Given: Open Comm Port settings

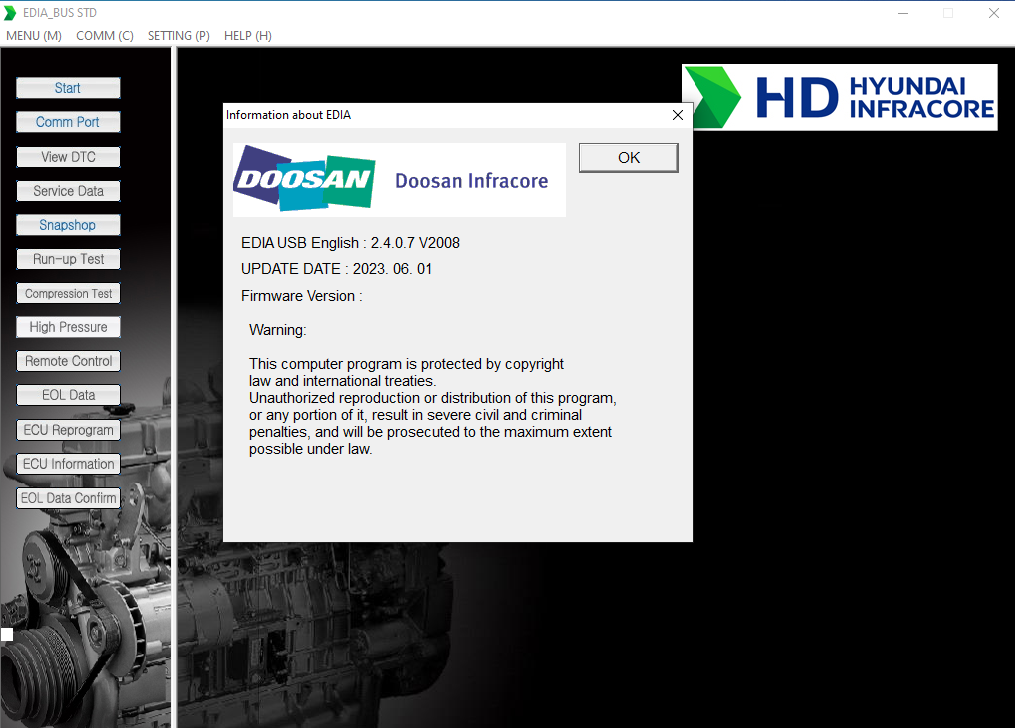Looking at the screenshot, I should (68, 122).
